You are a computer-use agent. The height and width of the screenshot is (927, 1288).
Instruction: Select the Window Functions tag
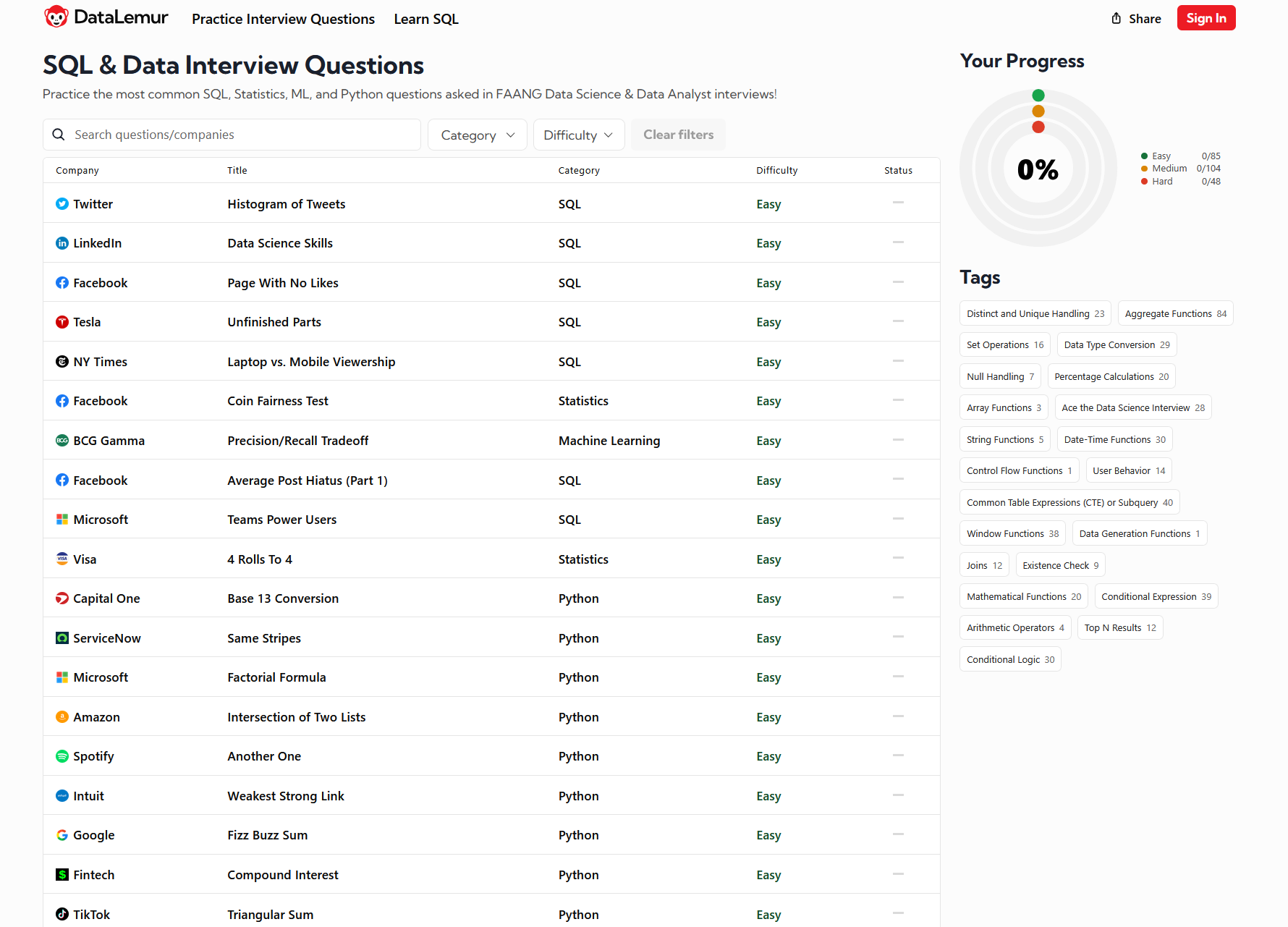coord(1012,533)
